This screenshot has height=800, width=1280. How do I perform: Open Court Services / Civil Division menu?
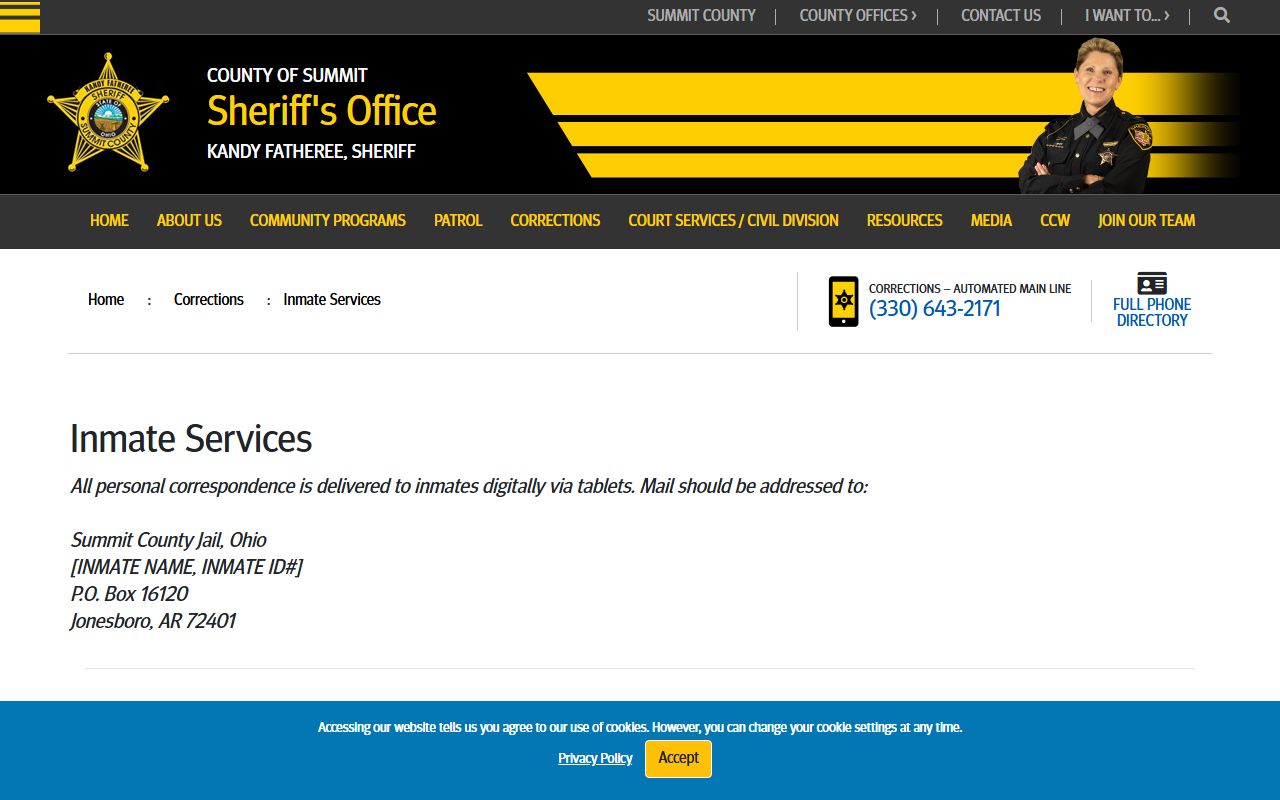click(733, 220)
